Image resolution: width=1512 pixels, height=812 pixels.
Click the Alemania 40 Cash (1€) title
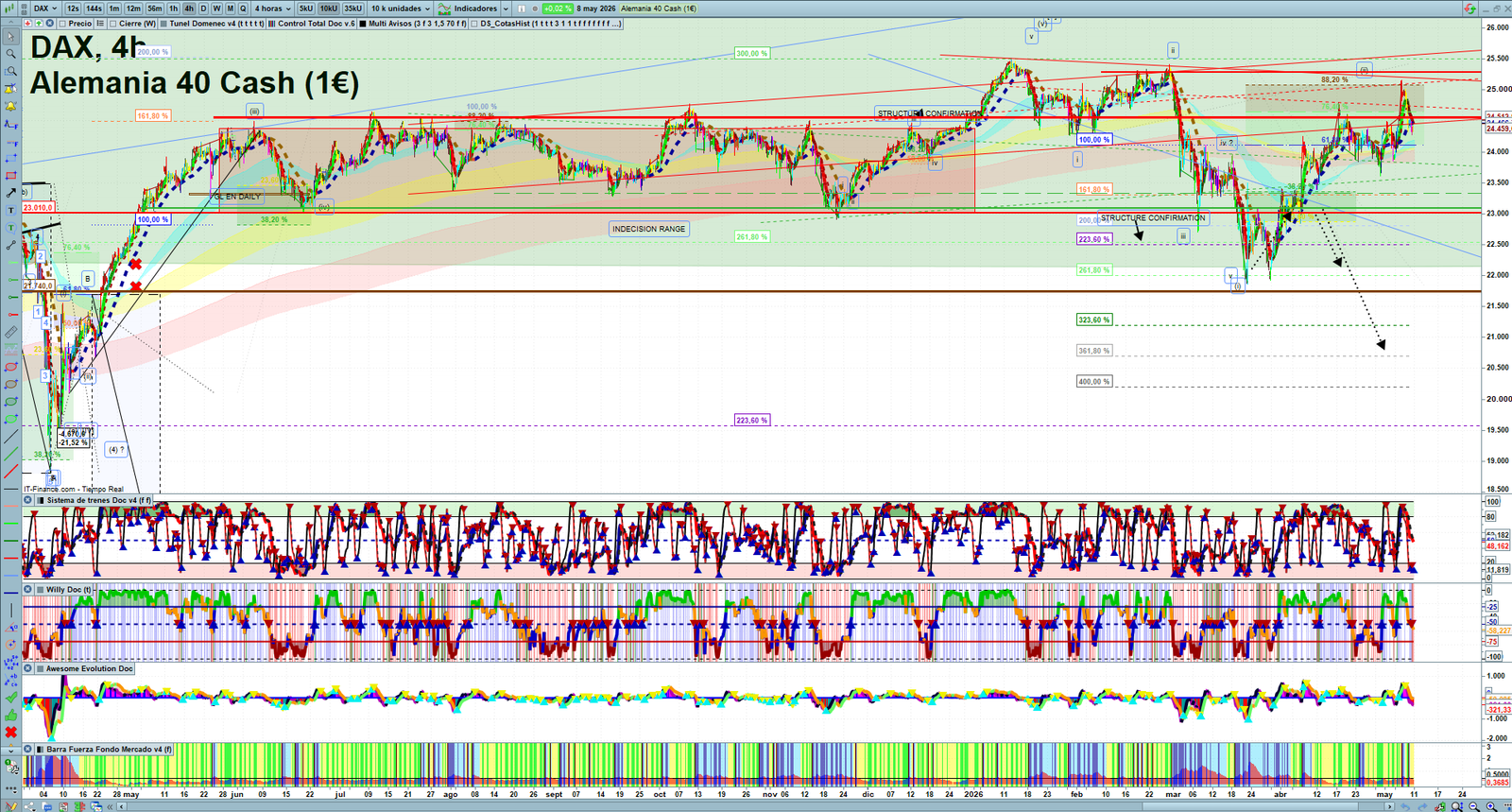[x=195, y=83]
